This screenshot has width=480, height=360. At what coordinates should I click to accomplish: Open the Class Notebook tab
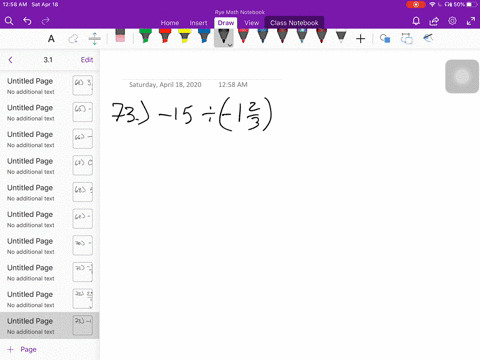coord(294,23)
